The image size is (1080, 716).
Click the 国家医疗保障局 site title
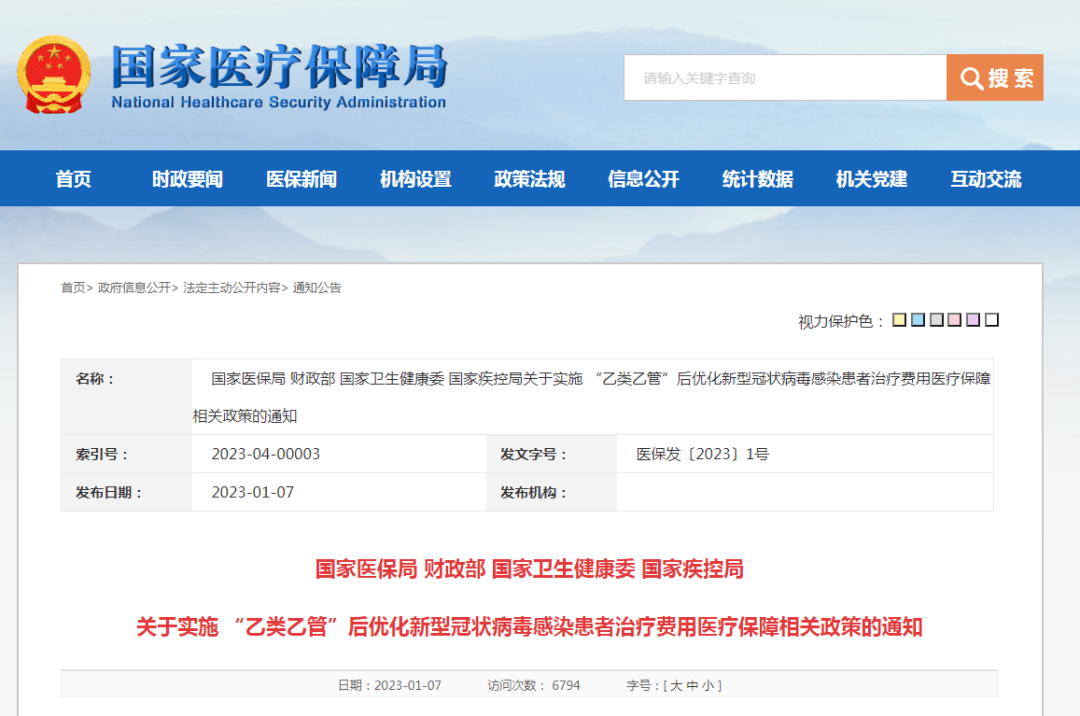click(x=280, y=67)
